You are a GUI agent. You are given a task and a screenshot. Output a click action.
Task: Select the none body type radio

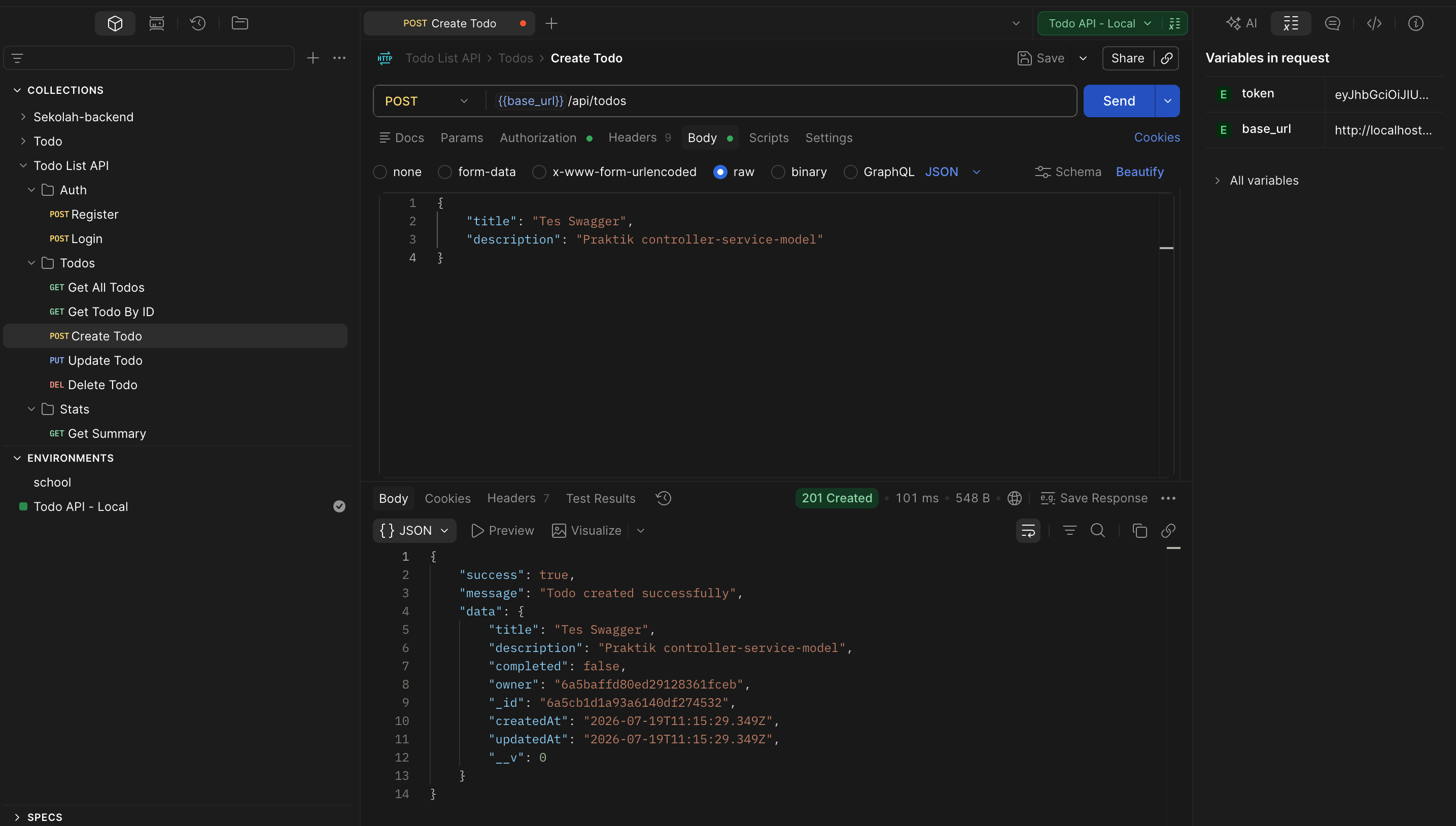pos(380,172)
